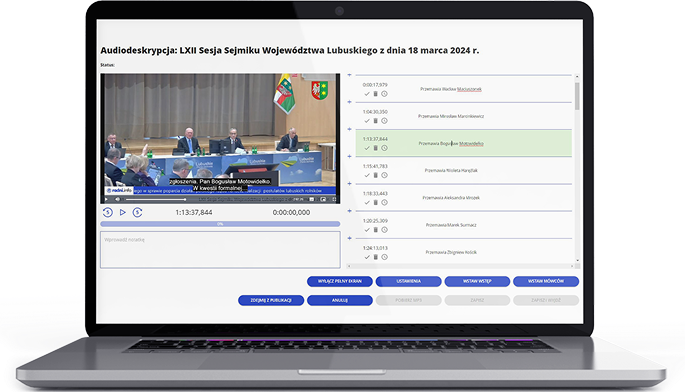
Task: Edit the text of the highlighted 1:13:37,844 entry
Action: point(451,143)
